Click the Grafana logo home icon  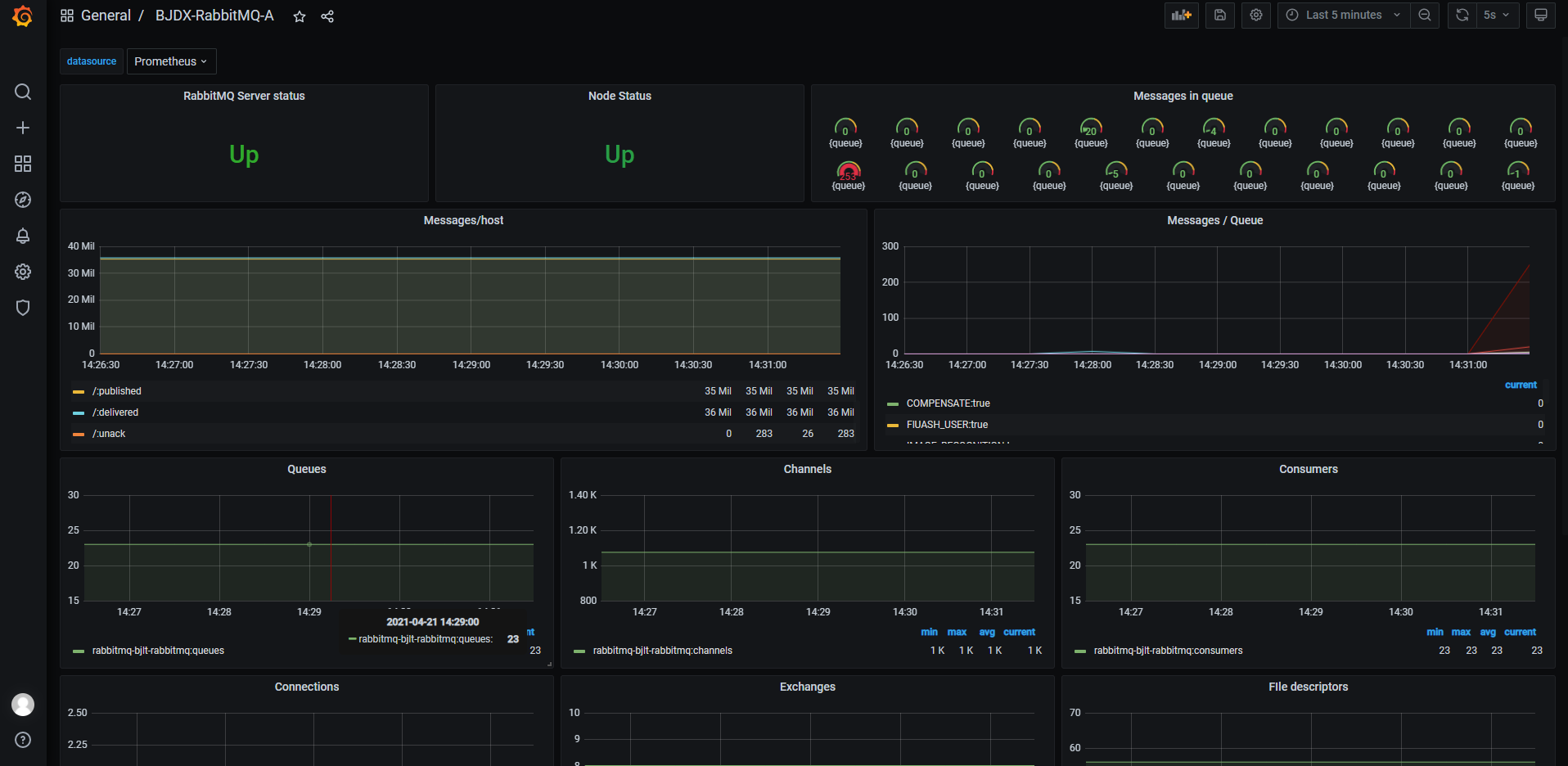tap(23, 16)
